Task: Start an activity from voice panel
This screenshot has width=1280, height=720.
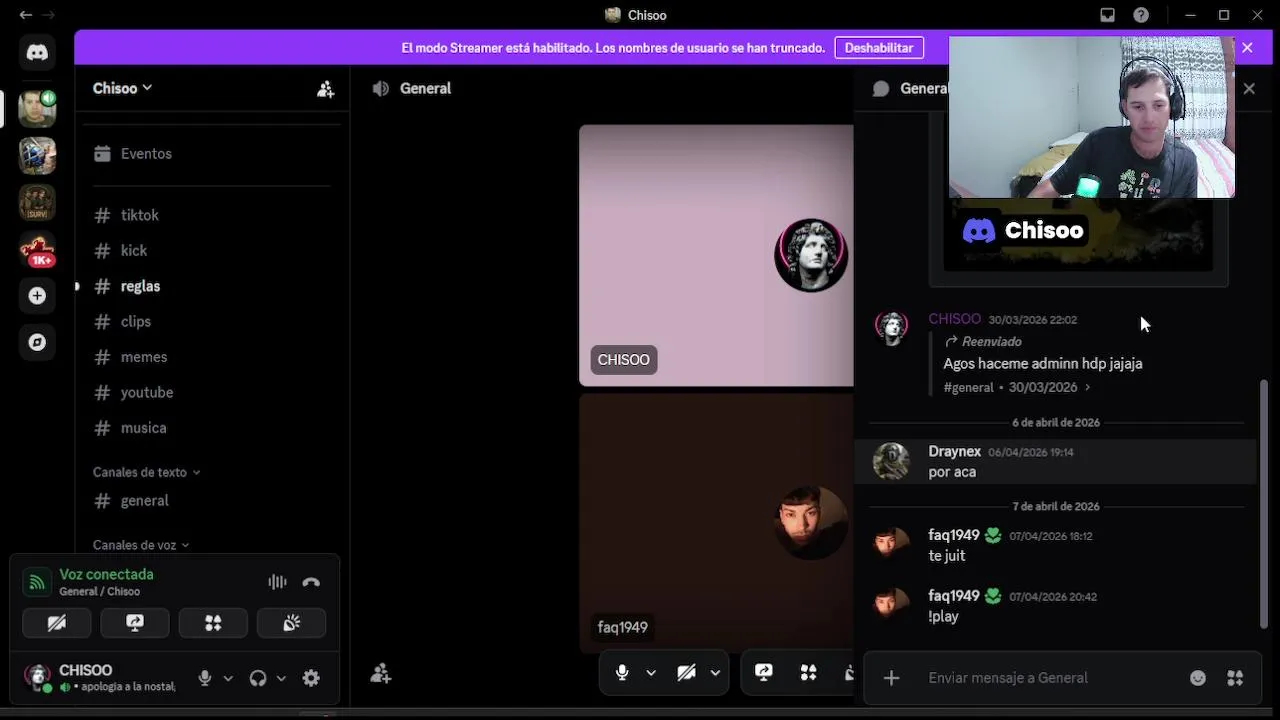Action: [213, 623]
